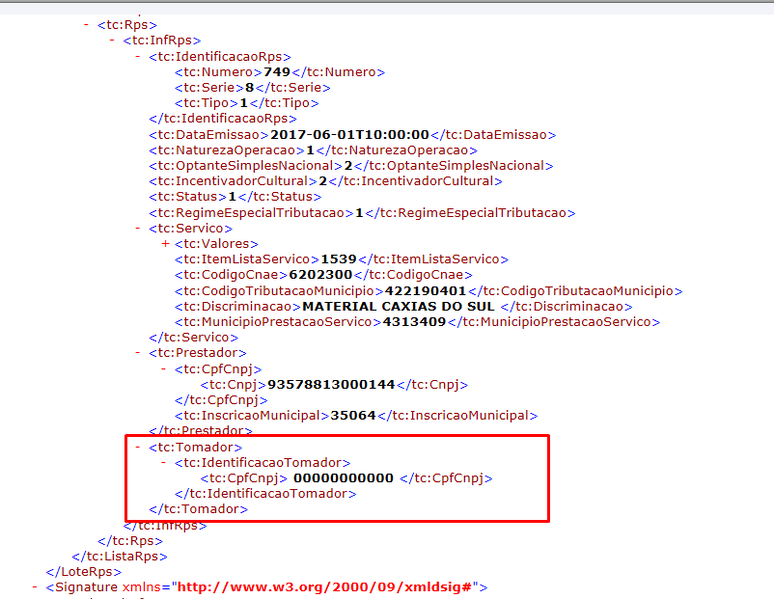Collapse the tc:Rps node

pos(86,24)
